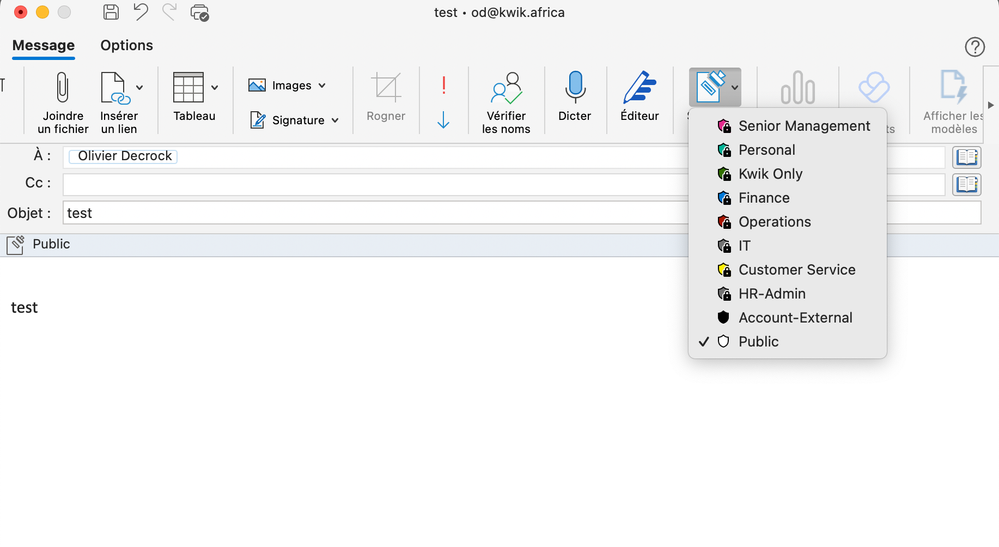Mark message as high importance
999x547 pixels.
[443, 85]
